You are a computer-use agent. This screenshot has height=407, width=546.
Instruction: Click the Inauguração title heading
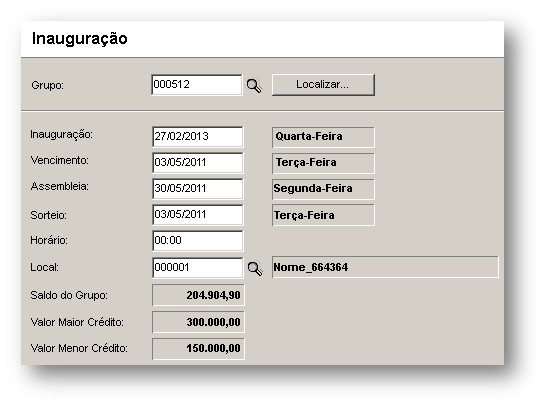(80, 39)
